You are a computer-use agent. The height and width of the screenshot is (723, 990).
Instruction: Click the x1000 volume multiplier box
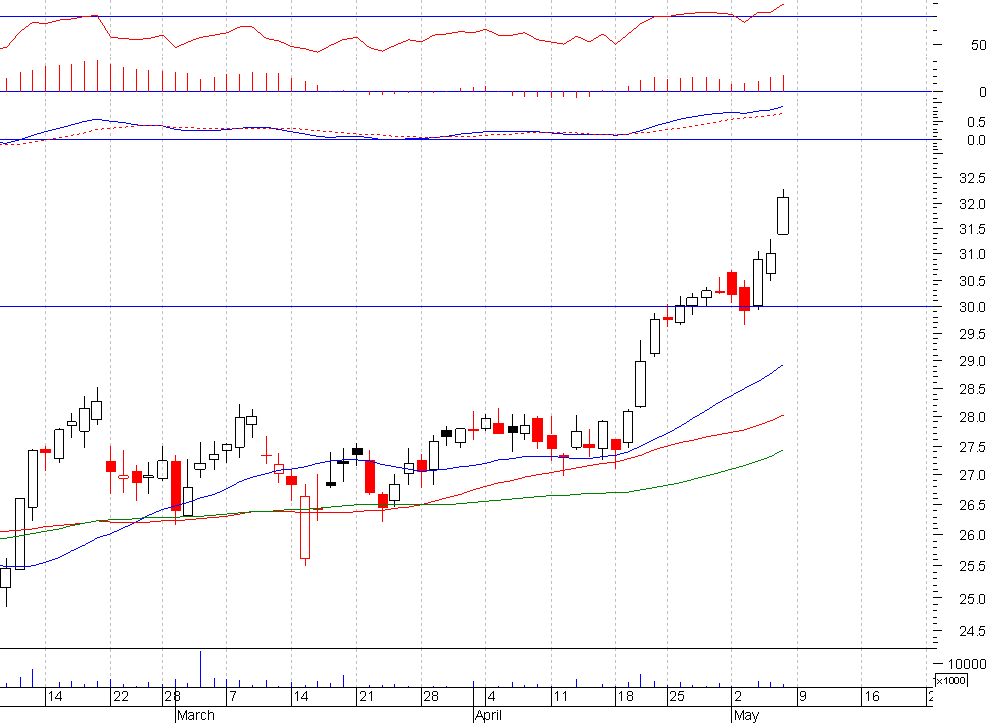coord(951,680)
